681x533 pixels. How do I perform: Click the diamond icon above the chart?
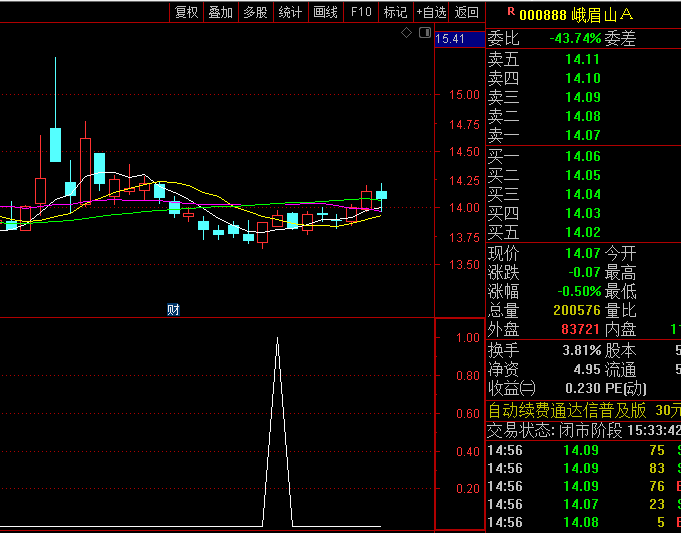point(406,33)
